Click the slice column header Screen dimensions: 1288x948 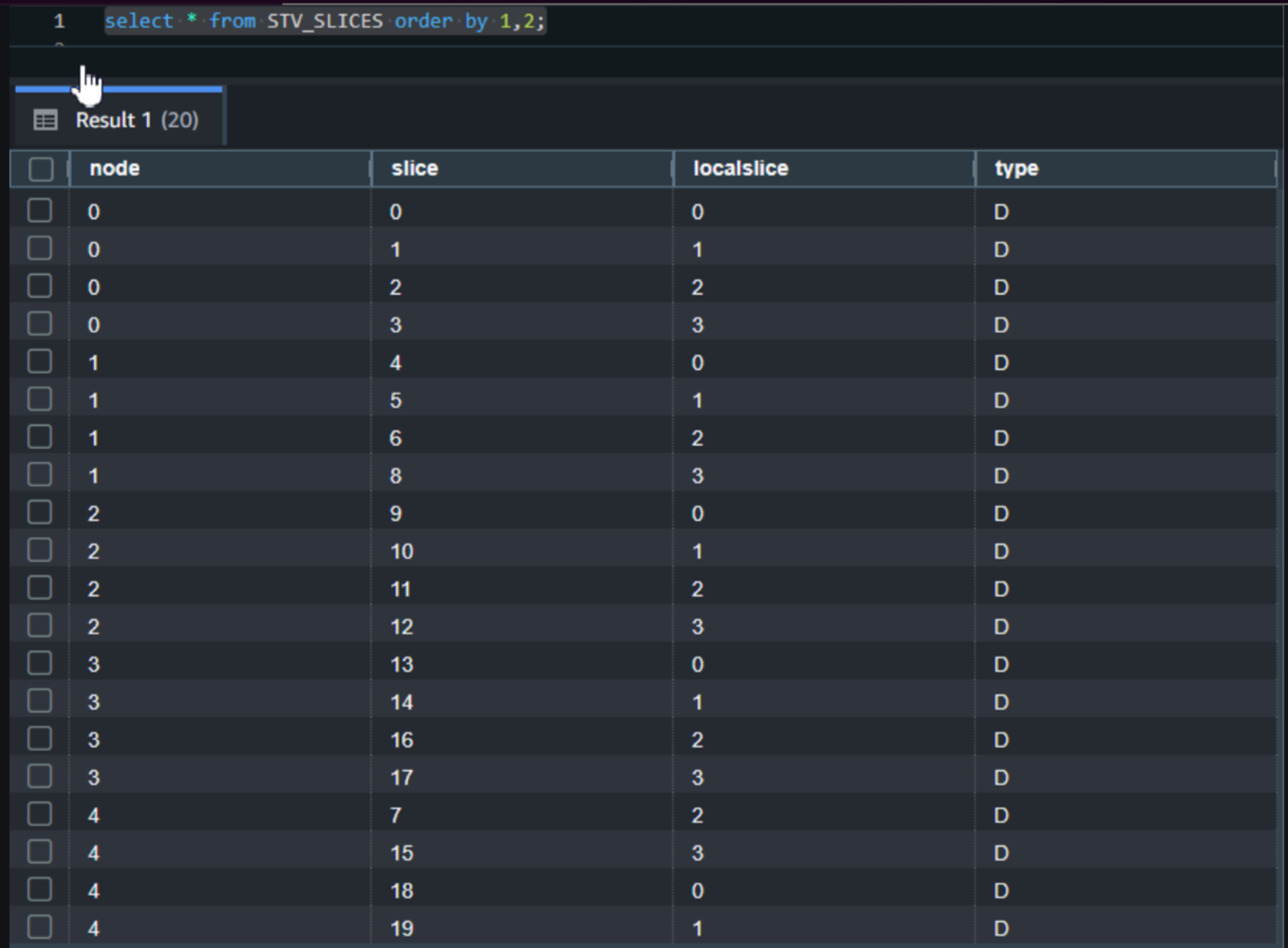click(415, 169)
